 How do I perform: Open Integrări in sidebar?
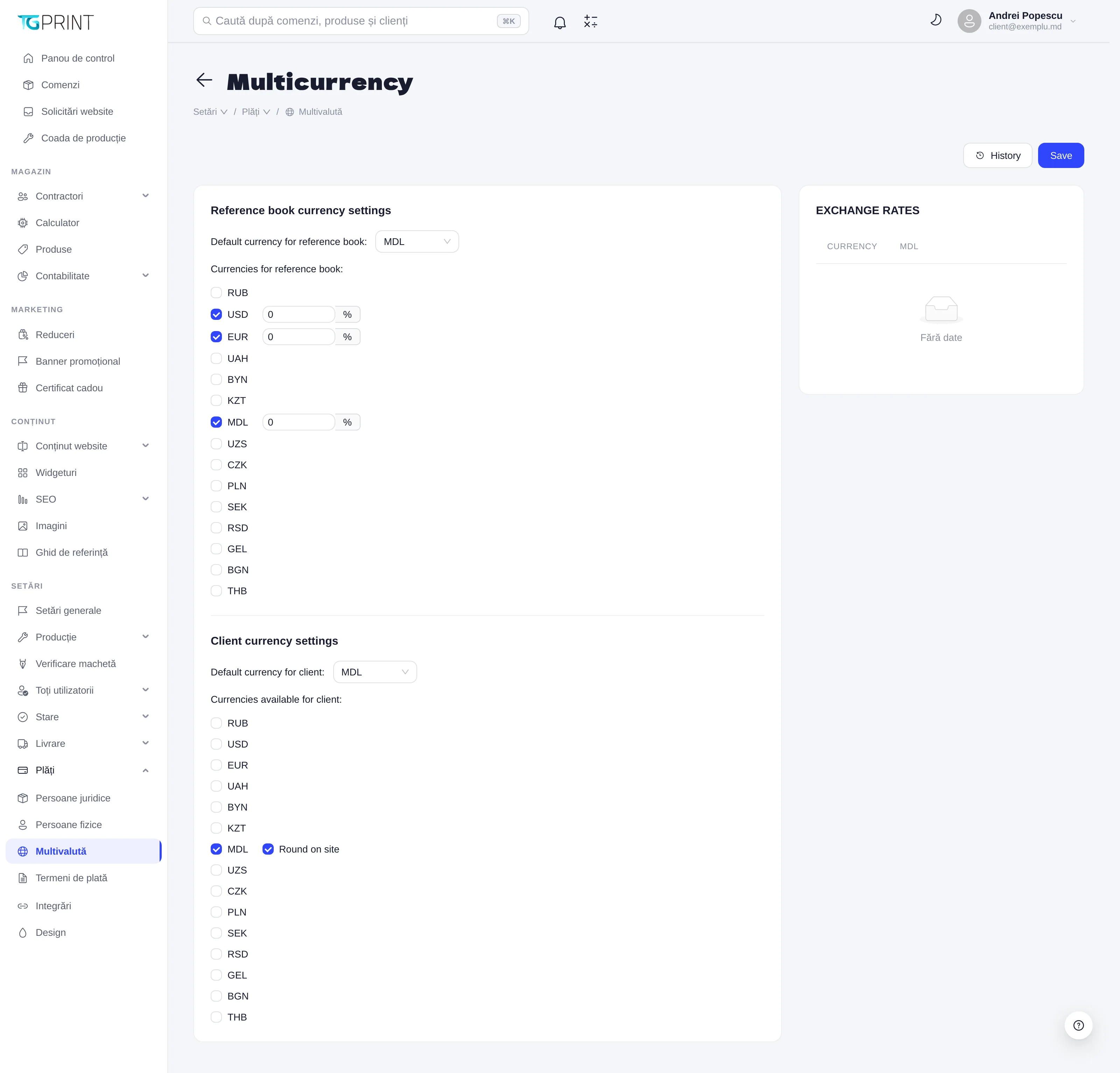(x=83, y=906)
